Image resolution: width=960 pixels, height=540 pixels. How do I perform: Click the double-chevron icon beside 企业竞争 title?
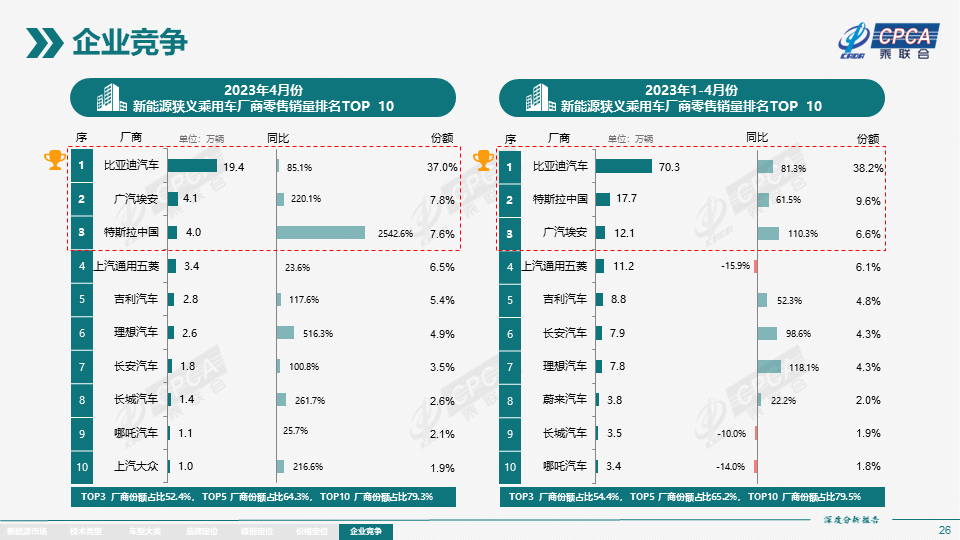(45, 43)
